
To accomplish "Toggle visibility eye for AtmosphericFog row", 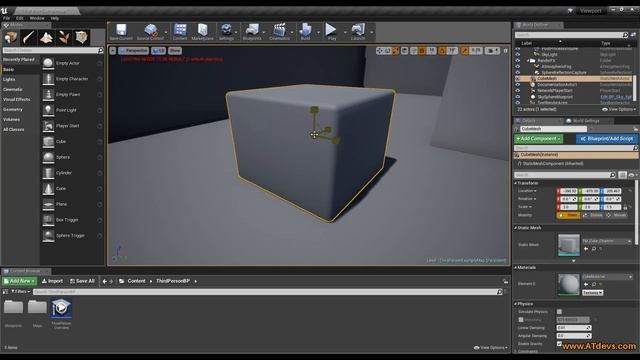I will point(518,66).
